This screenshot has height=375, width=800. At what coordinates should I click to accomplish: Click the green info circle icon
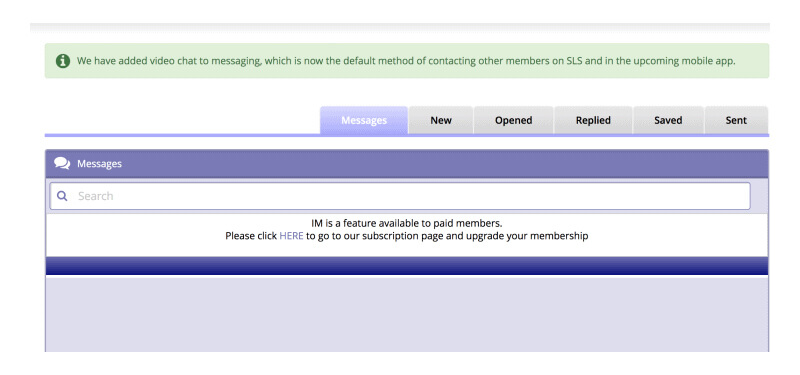(x=63, y=61)
